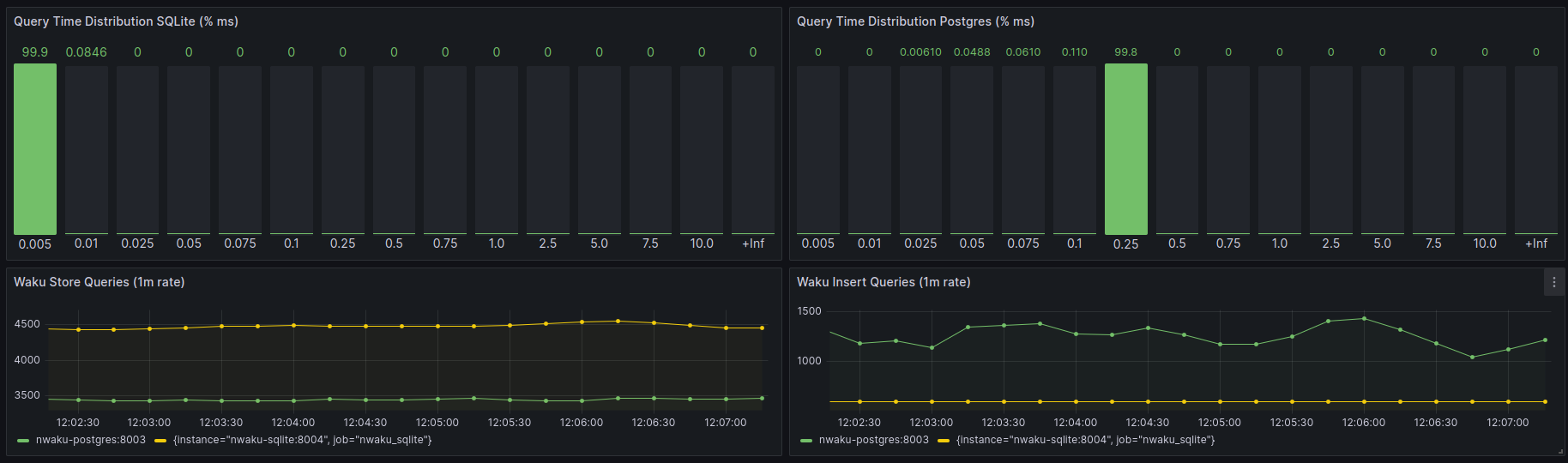Click the 99.8 value label in Postgres panel

tap(1125, 52)
